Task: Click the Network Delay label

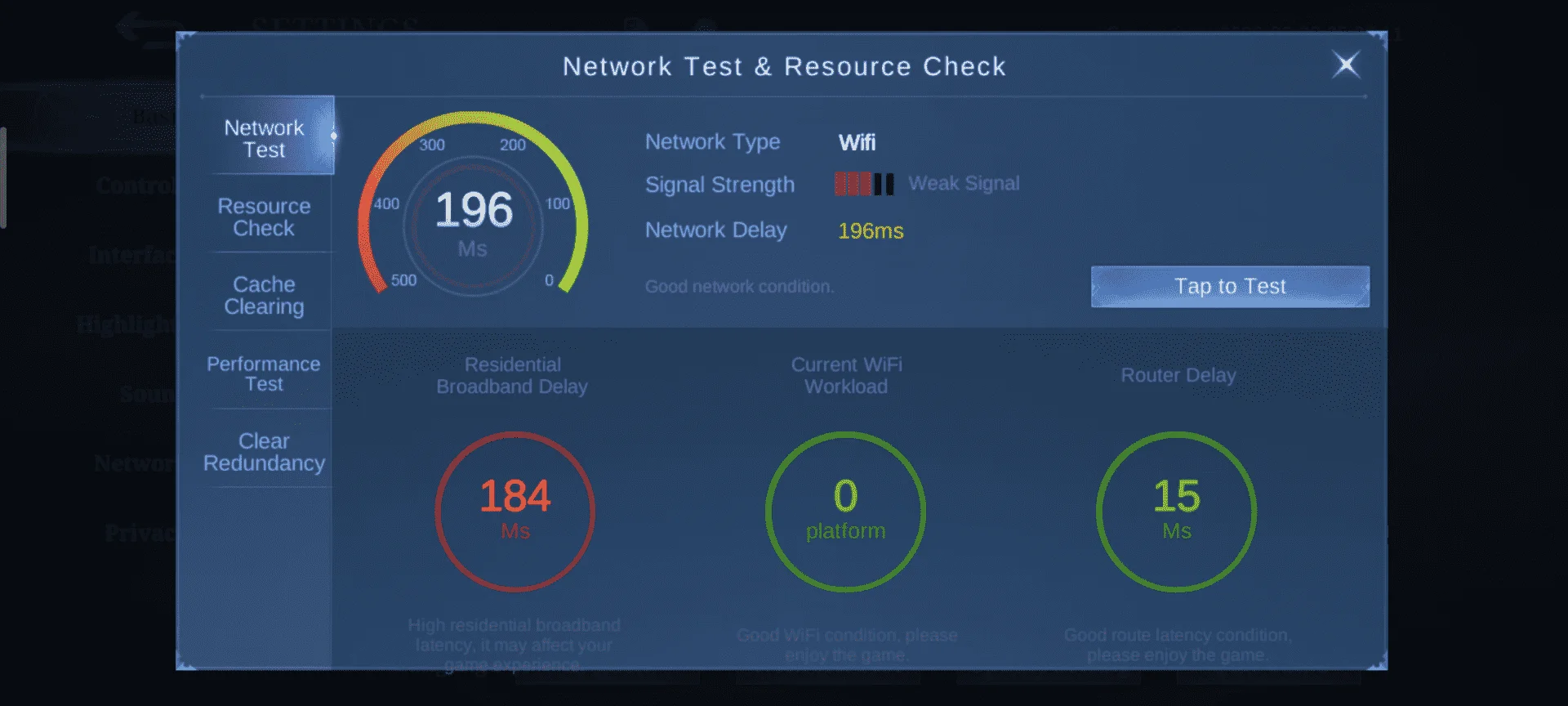Action: coord(715,230)
